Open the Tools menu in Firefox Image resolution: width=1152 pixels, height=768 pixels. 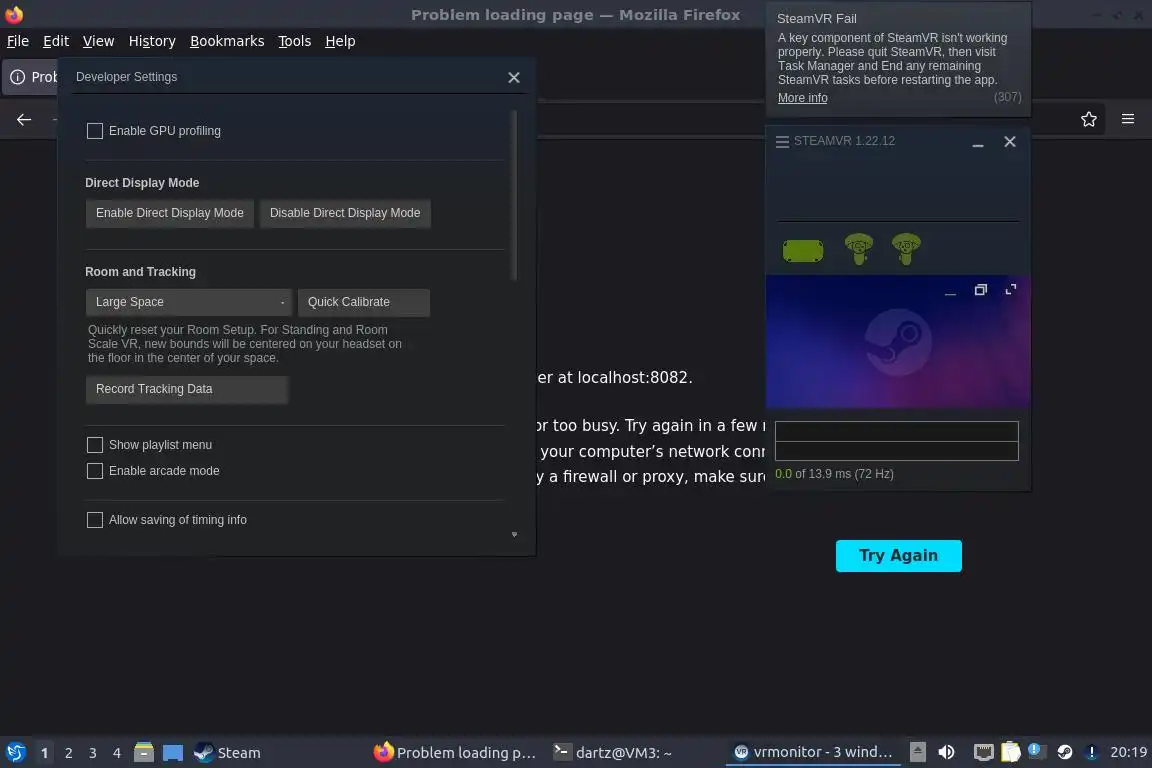click(x=295, y=41)
